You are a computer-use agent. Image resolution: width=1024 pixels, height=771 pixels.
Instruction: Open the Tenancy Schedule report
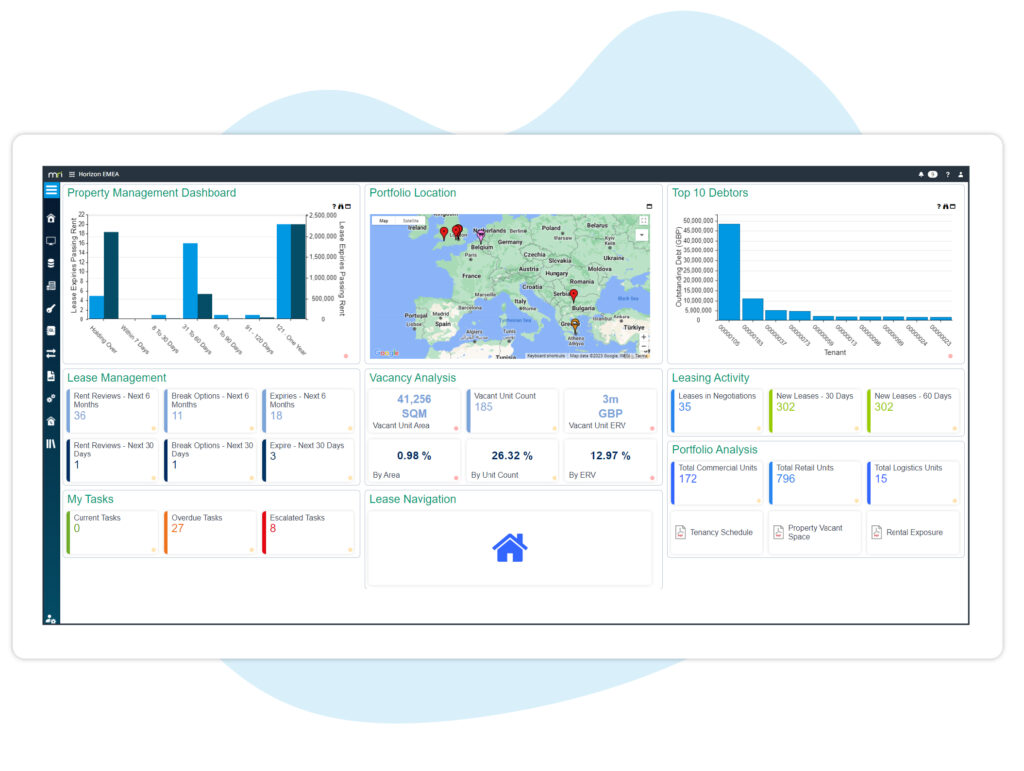tap(714, 533)
